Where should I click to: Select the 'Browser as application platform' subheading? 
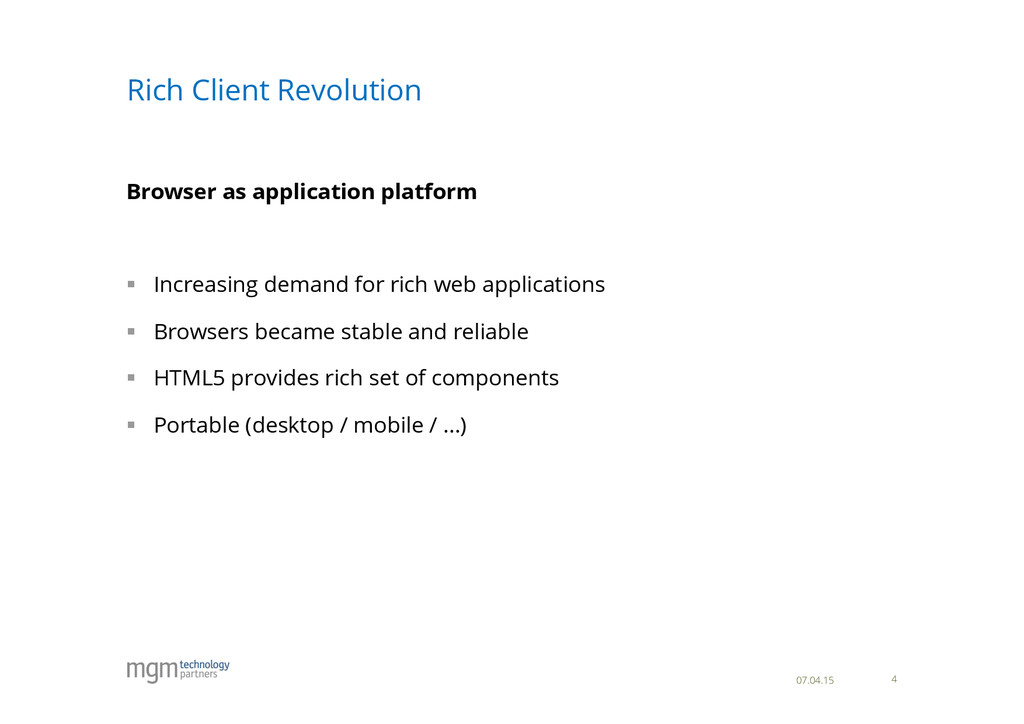[302, 192]
